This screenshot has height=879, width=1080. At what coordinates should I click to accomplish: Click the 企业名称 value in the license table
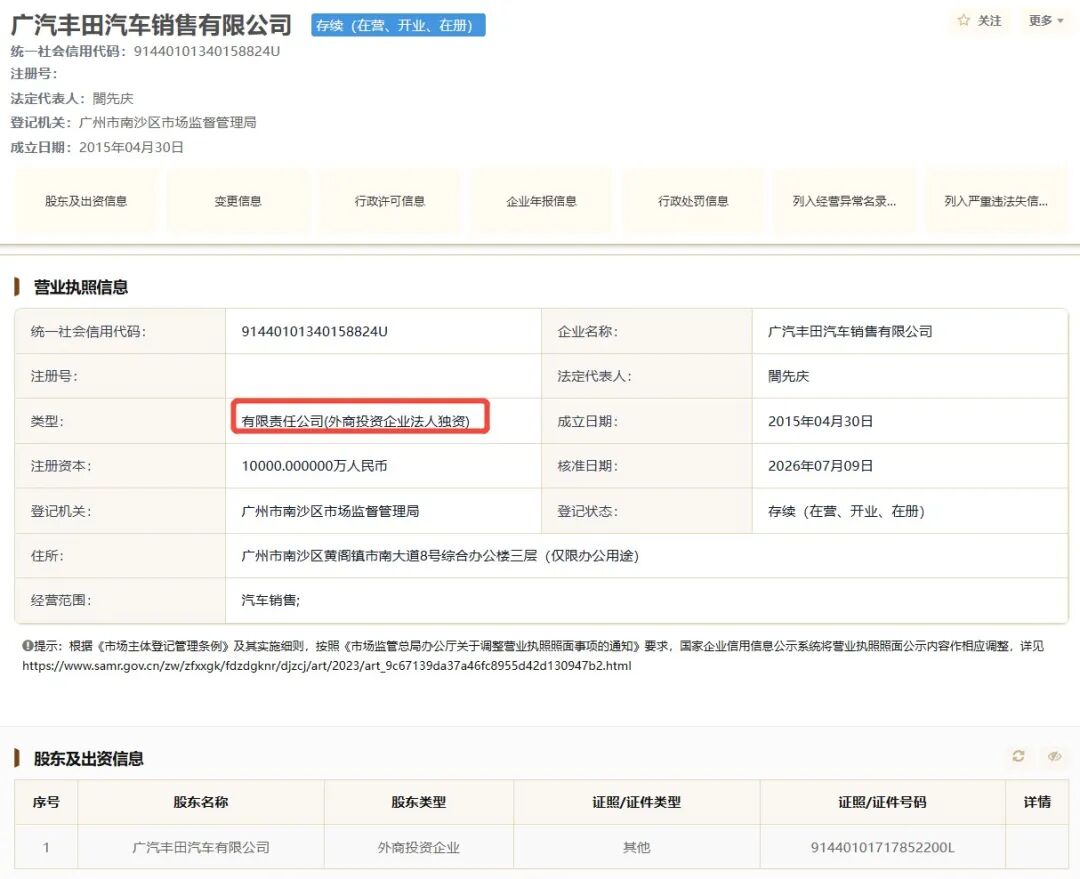(850, 331)
